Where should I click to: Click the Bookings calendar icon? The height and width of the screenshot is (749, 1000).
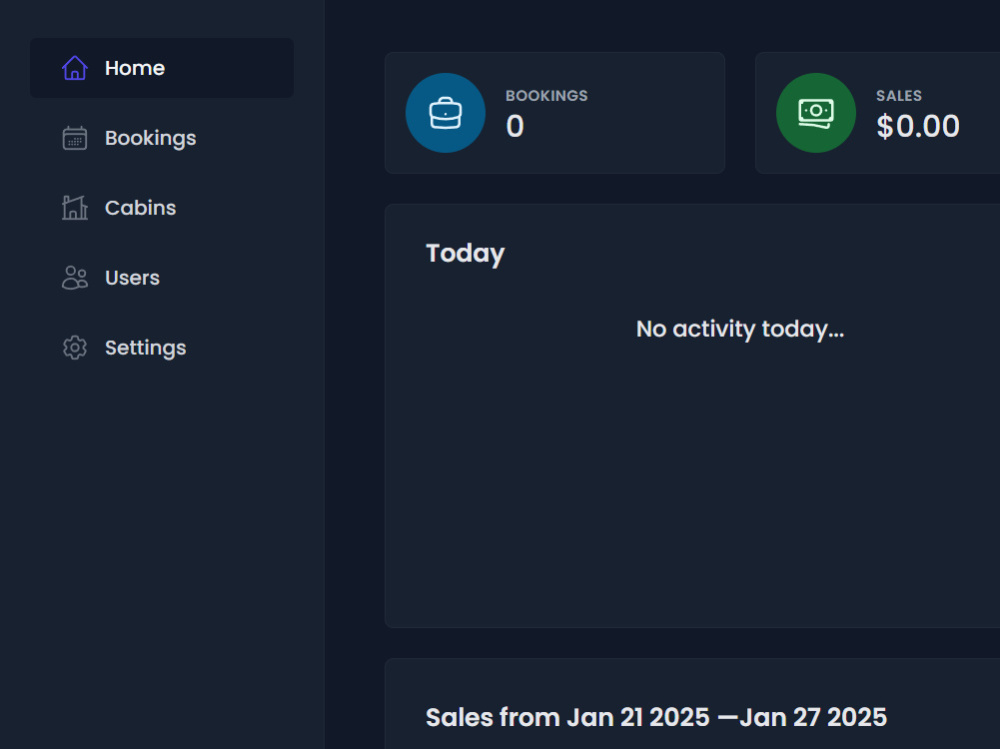[x=75, y=138]
